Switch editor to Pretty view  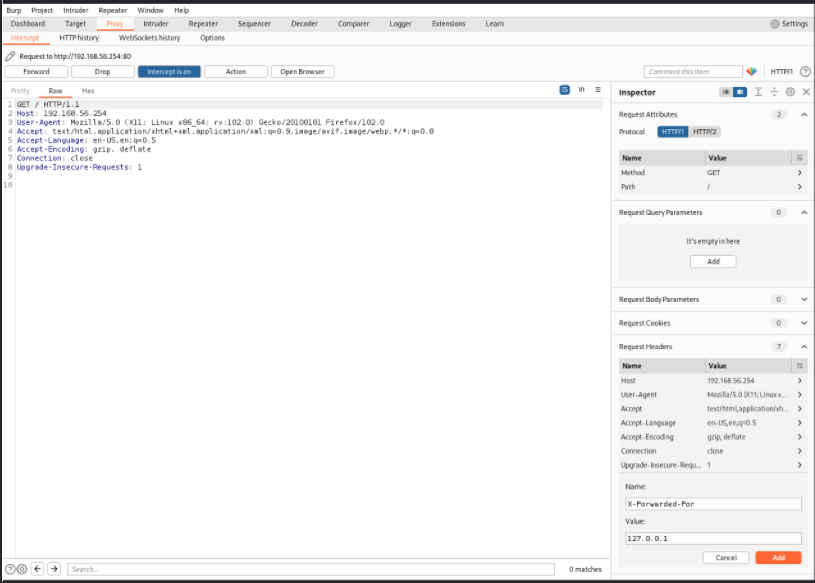pyautogui.click(x=20, y=91)
